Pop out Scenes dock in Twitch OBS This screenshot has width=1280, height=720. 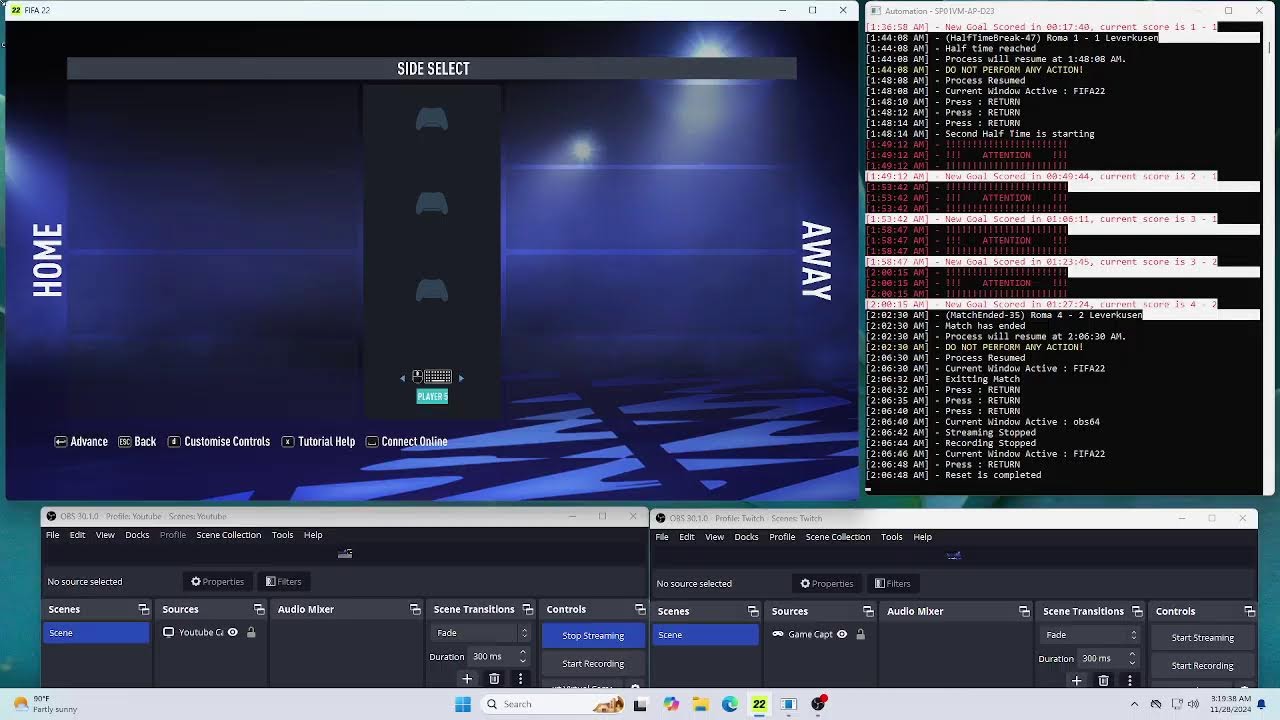tap(753, 611)
